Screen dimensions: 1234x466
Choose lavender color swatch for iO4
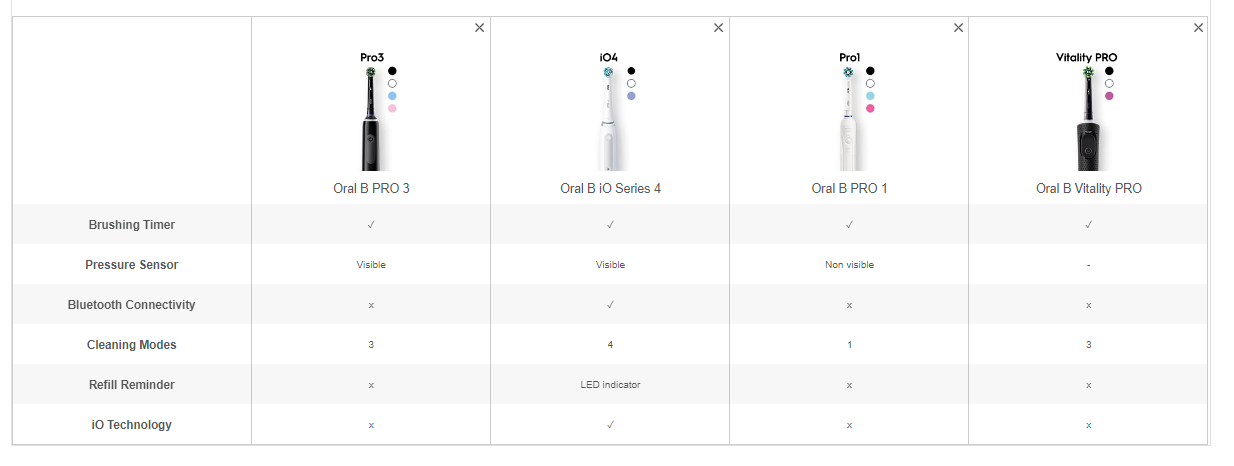(631, 96)
